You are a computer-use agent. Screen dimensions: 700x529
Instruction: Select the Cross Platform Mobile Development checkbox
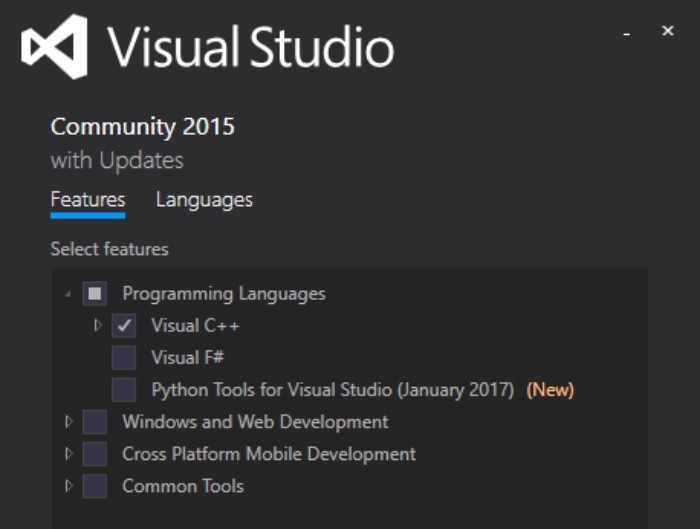coord(95,454)
